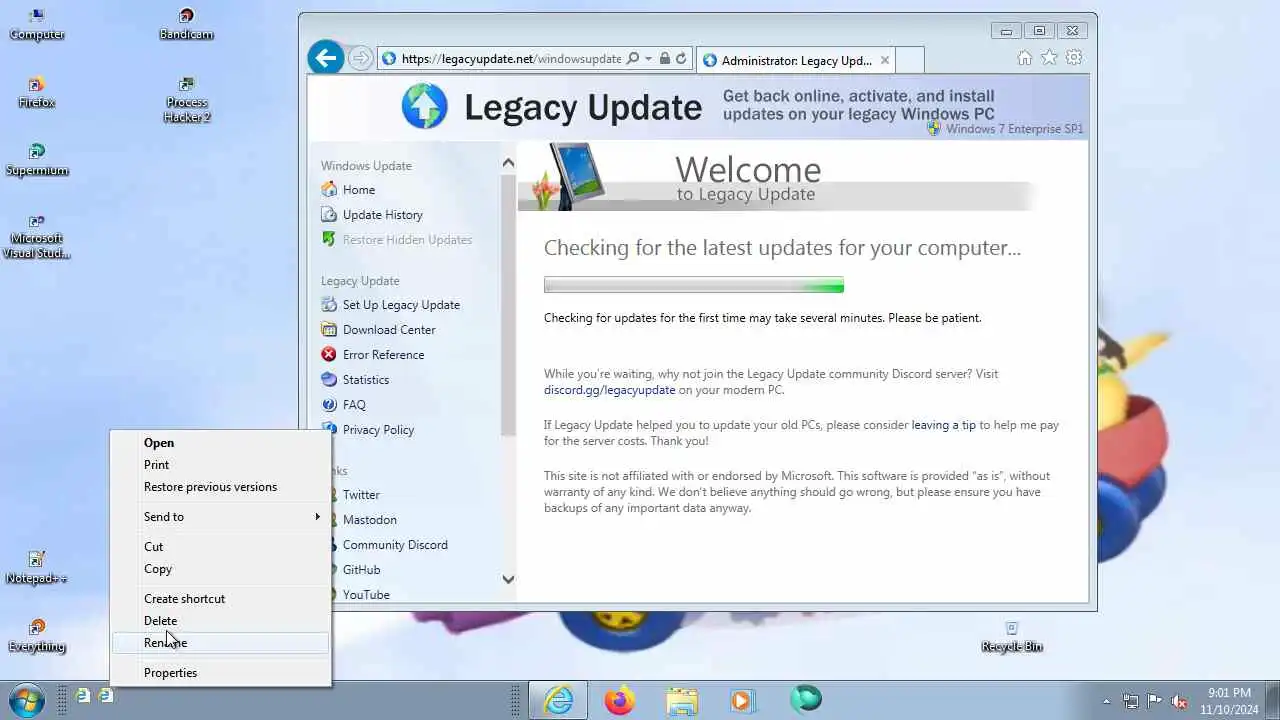Select the Recycle Bin desktop icon
This screenshot has width=1280, height=720.
click(1012, 636)
